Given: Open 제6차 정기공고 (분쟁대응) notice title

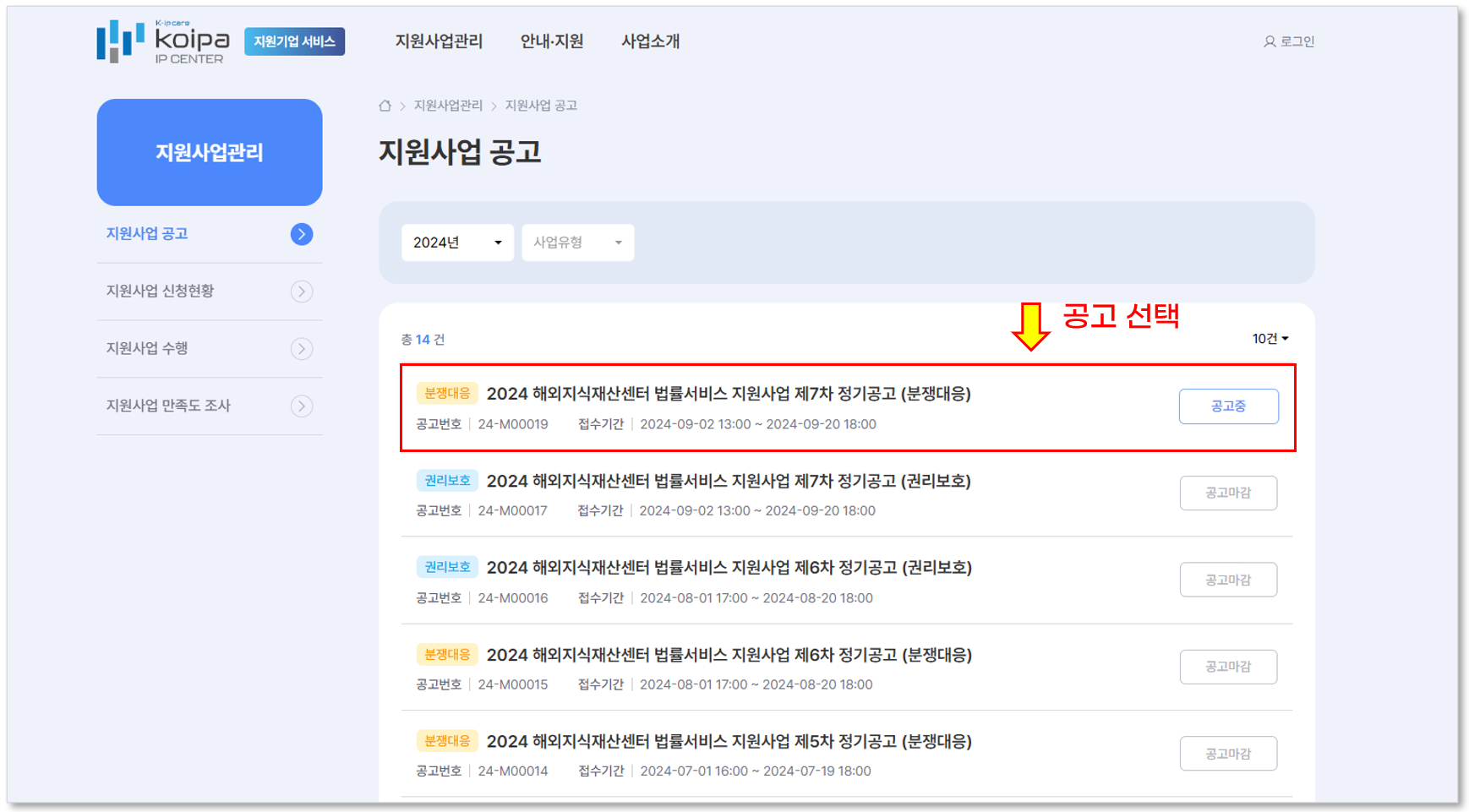Looking at the screenshot, I should pos(729,655).
